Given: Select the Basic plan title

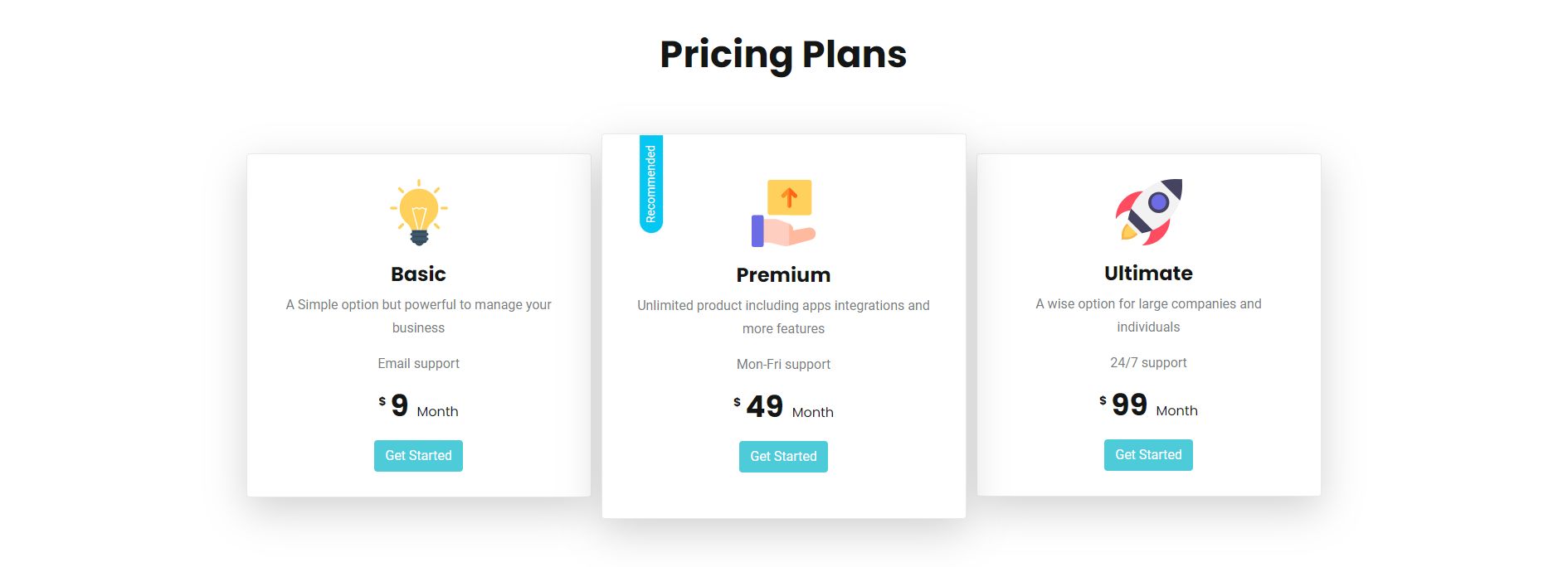Looking at the screenshot, I should click(418, 274).
